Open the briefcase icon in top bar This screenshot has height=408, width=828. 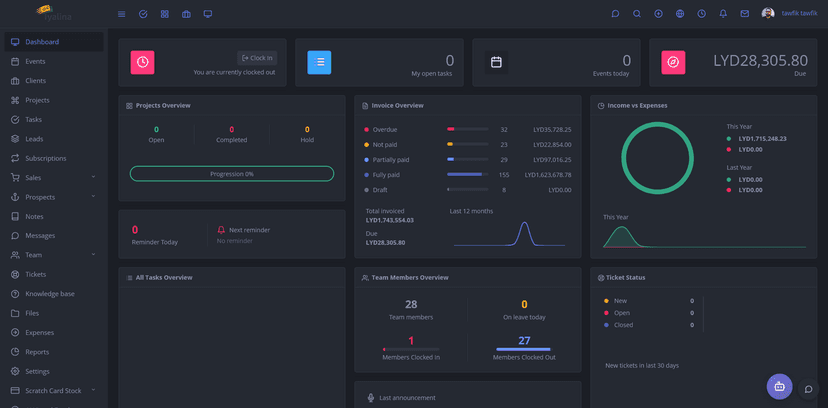pos(186,14)
